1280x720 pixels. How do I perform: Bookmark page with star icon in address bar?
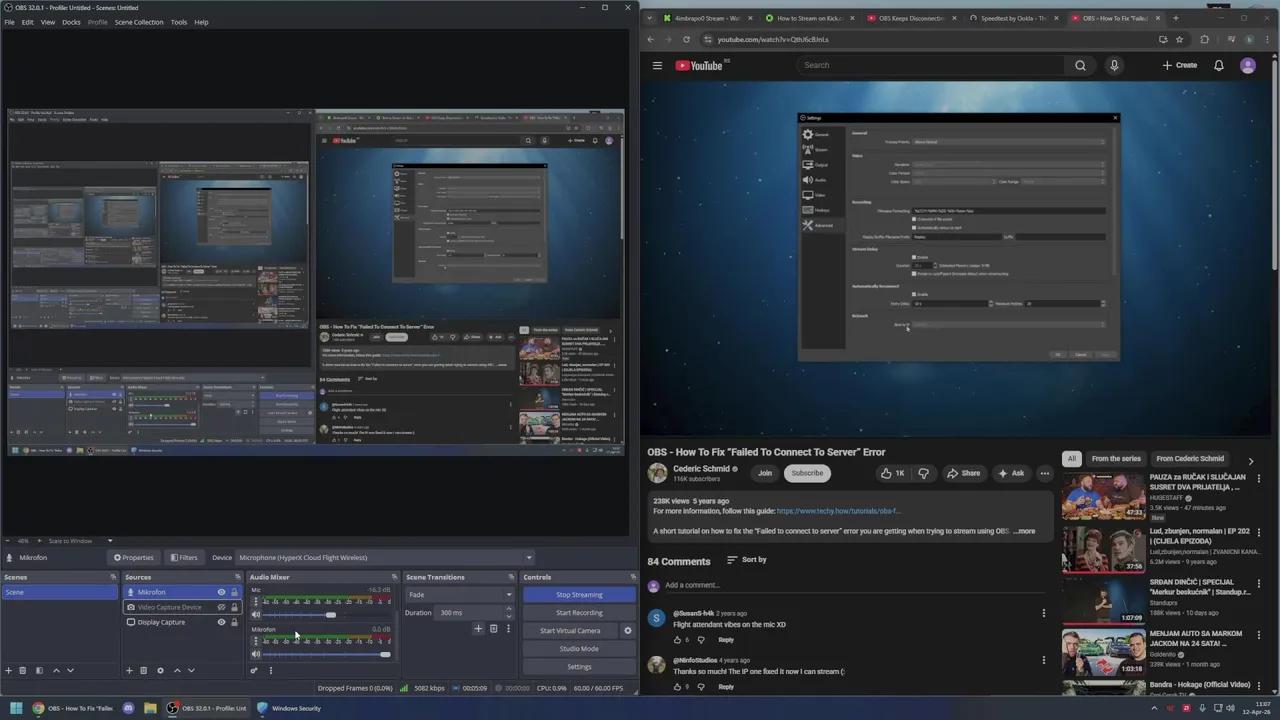click(x=1179, y=39)
